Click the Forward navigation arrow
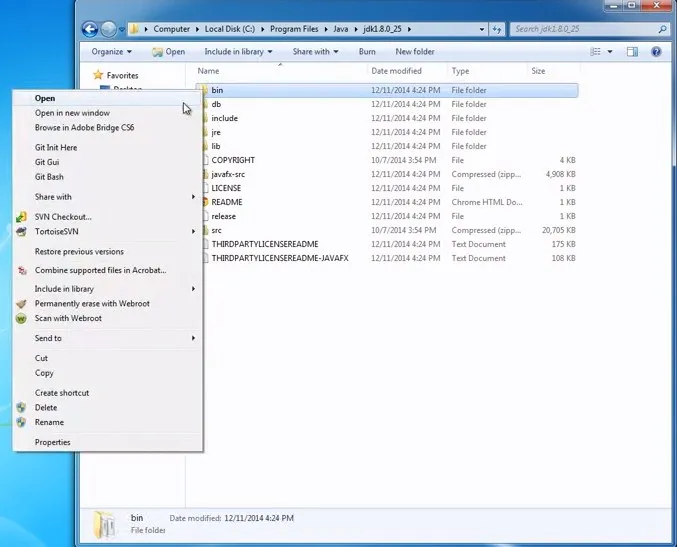The image size is (677, 547). [x=108, y=29]
